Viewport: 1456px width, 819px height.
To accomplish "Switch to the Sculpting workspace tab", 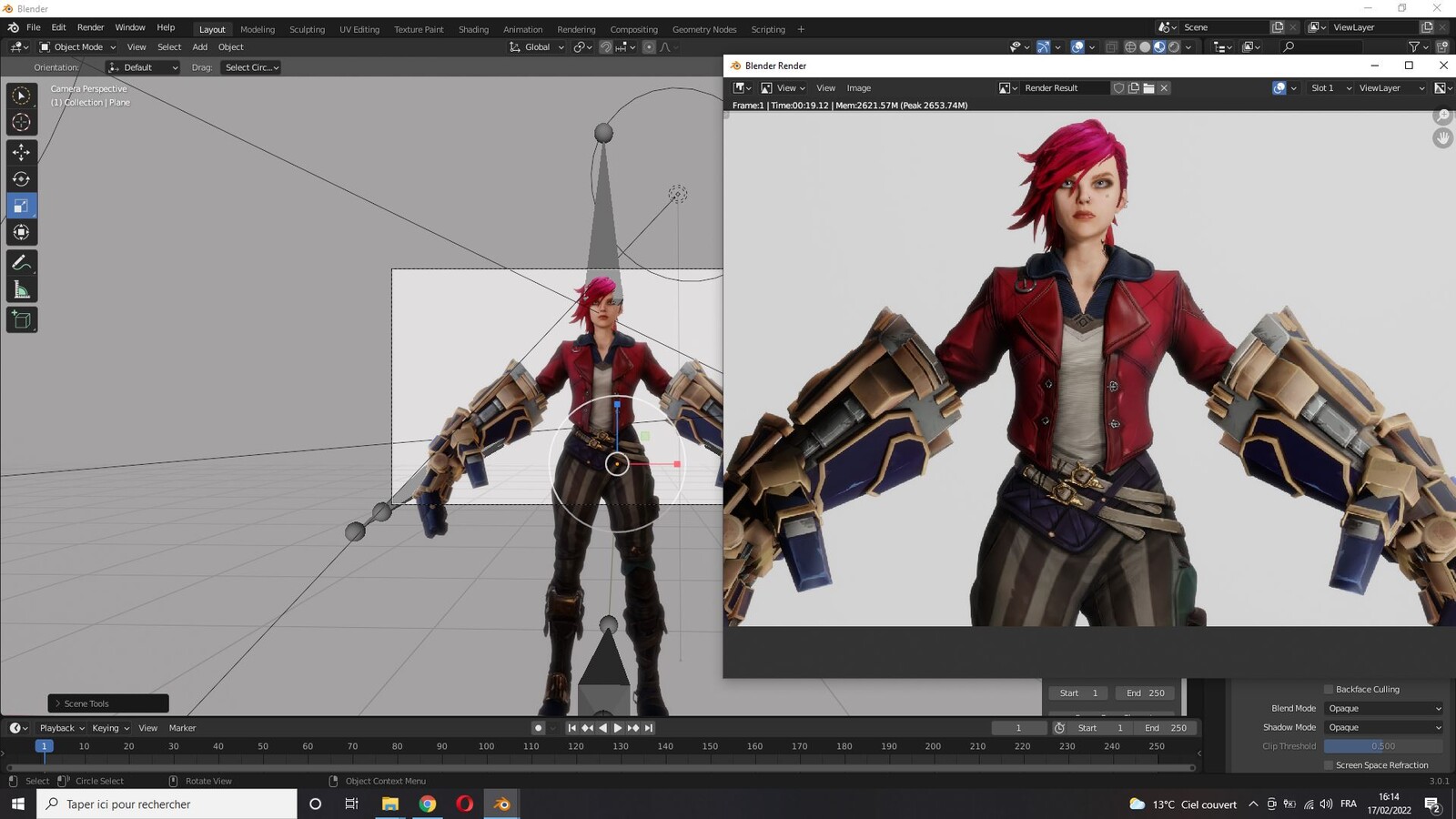I will (x=307, y=29).
